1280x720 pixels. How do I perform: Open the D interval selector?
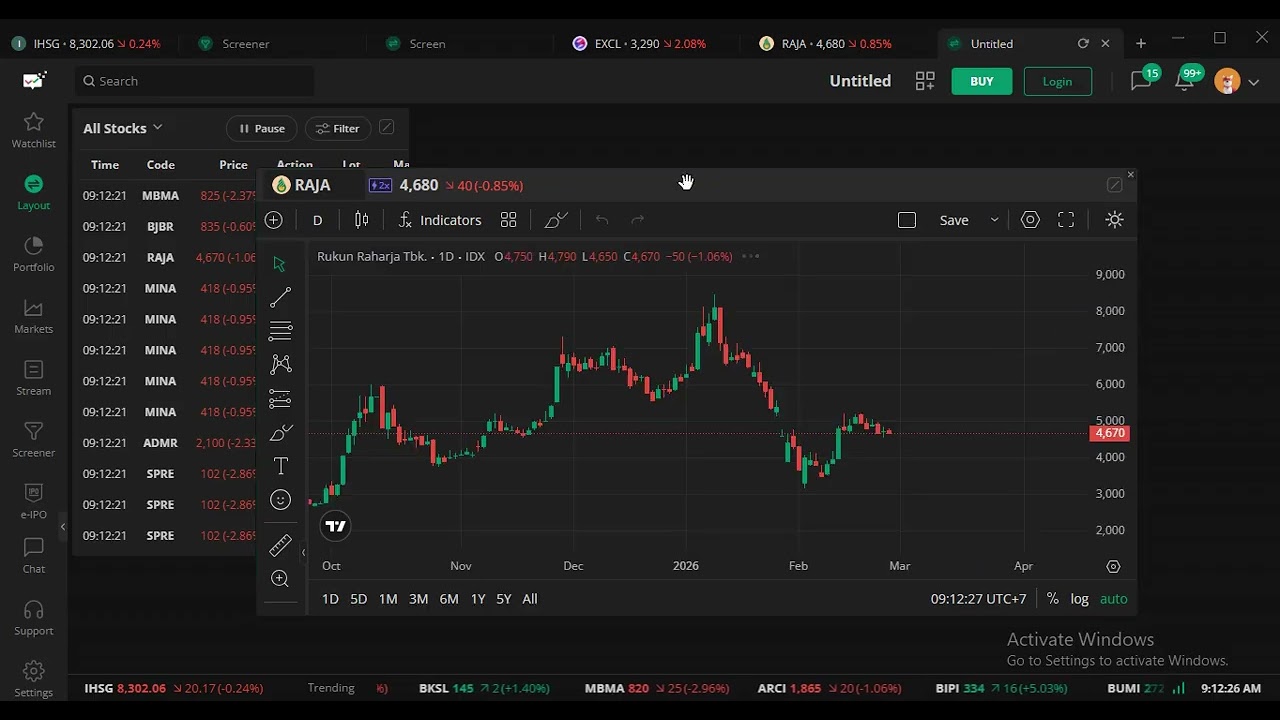[317, 220]
